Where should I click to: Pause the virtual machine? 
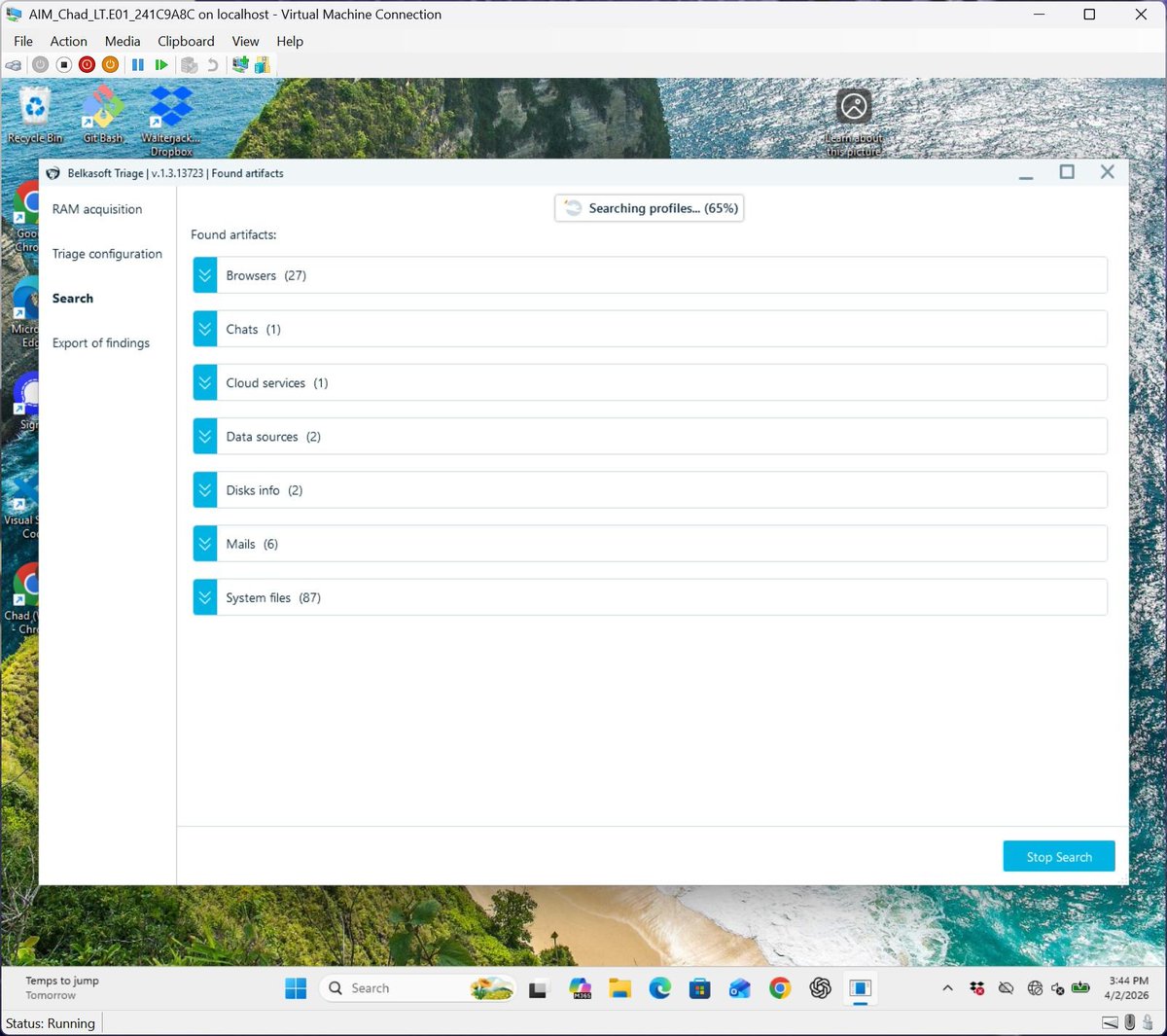[x=138, y=65]
